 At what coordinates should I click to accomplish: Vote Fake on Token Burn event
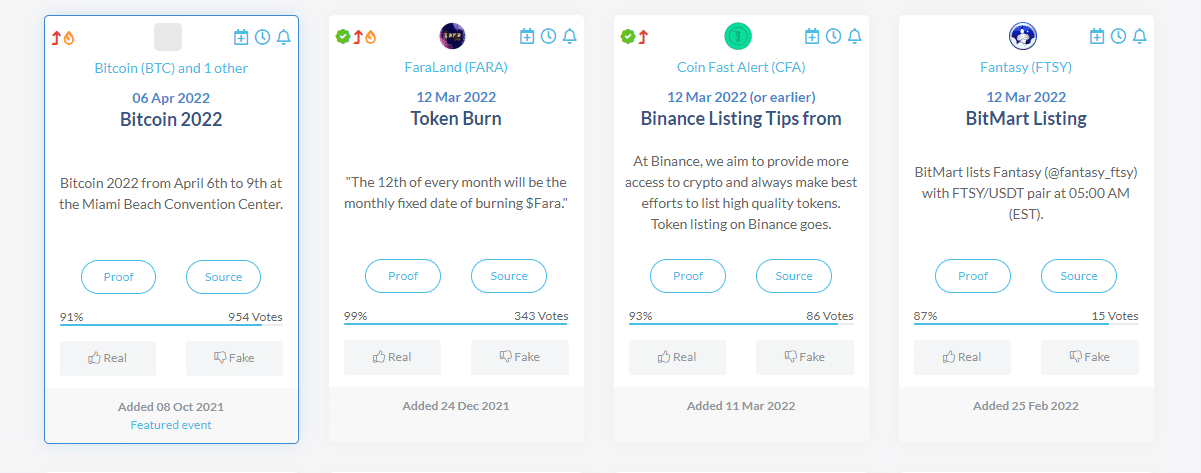[519, 357]
